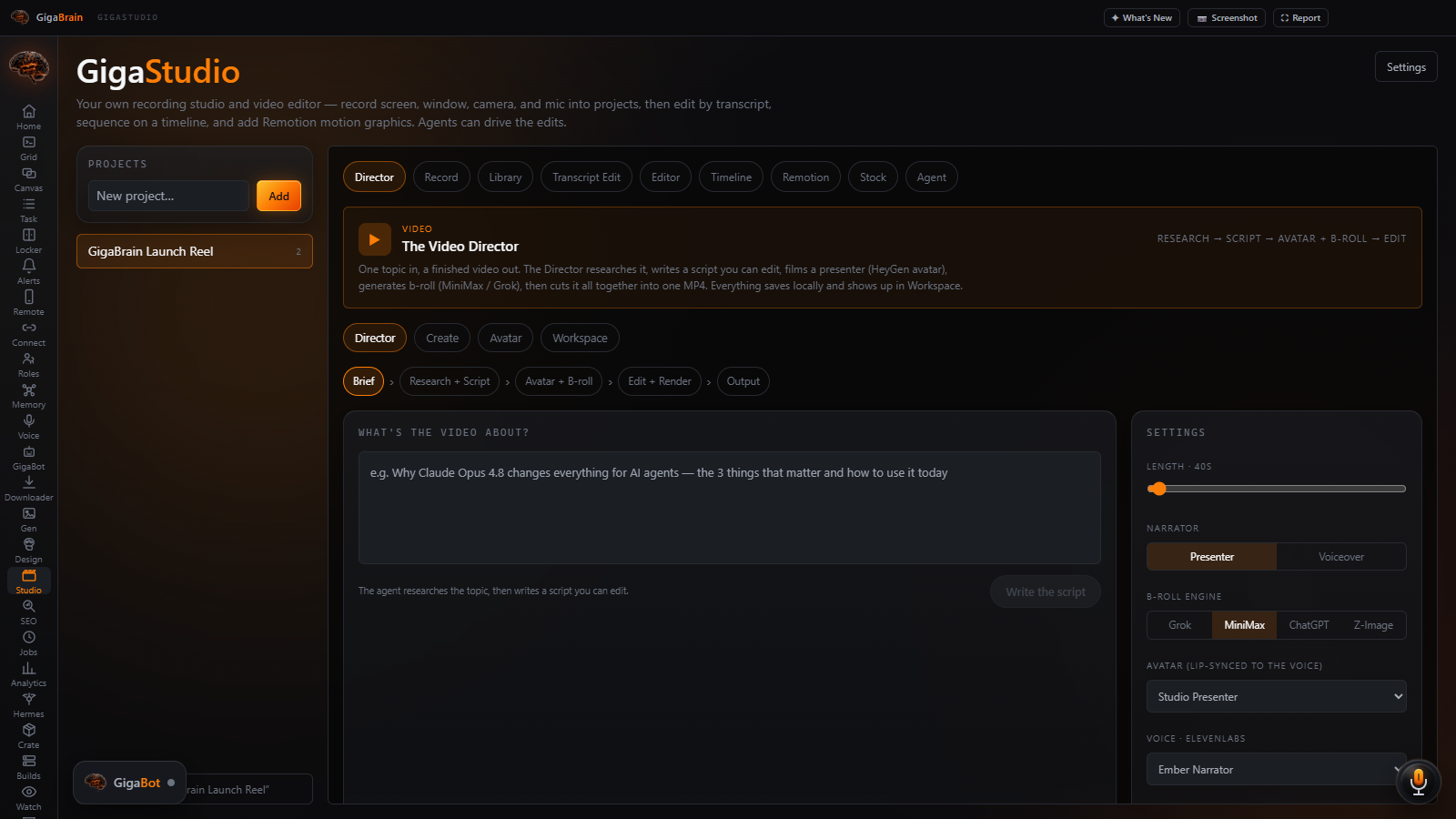Click What's New button
The height and width of the screenshot is (819, 1456).
[x=1141, y=18]
